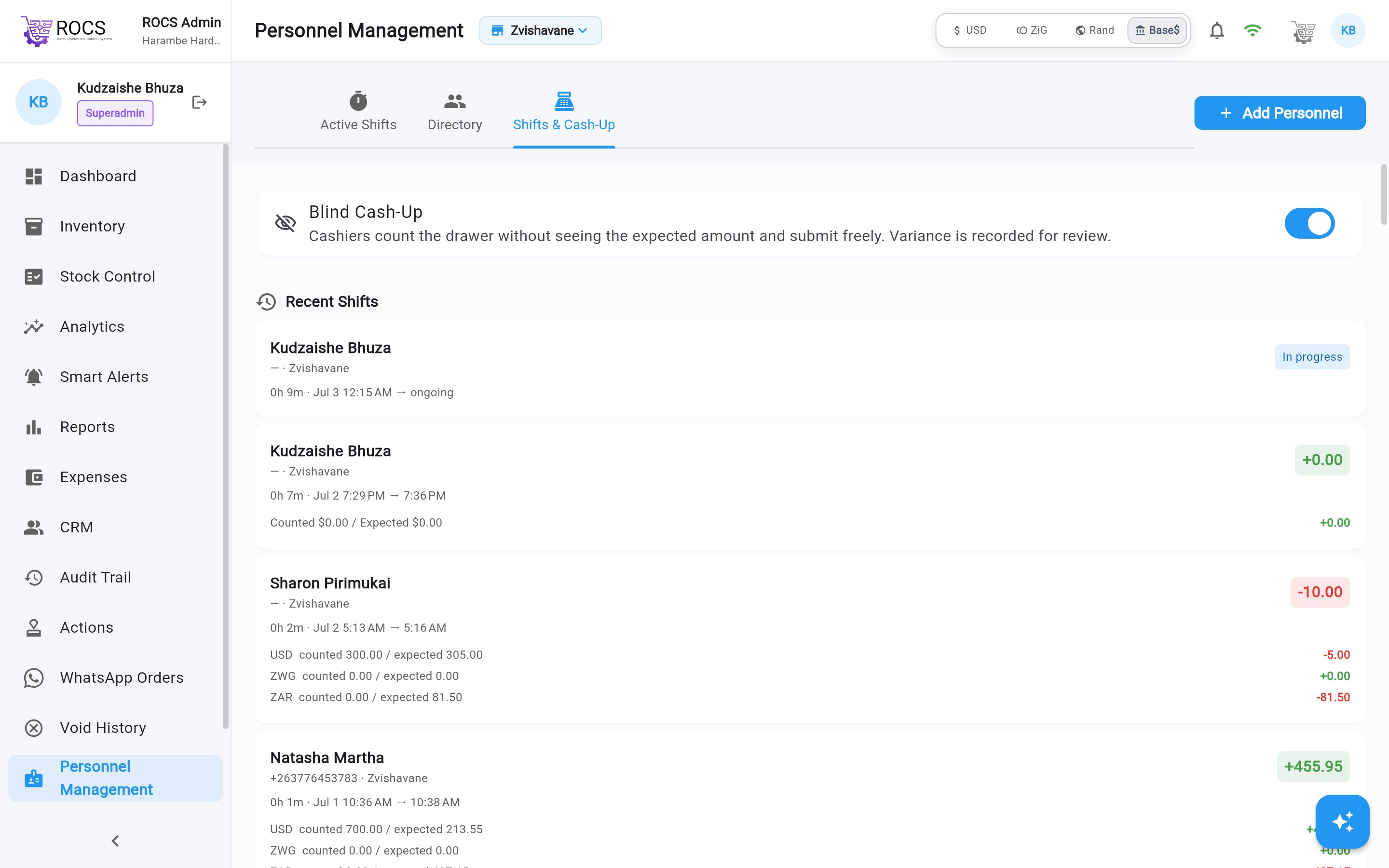Click the Stock Control checklist icon

click(34, 276)
